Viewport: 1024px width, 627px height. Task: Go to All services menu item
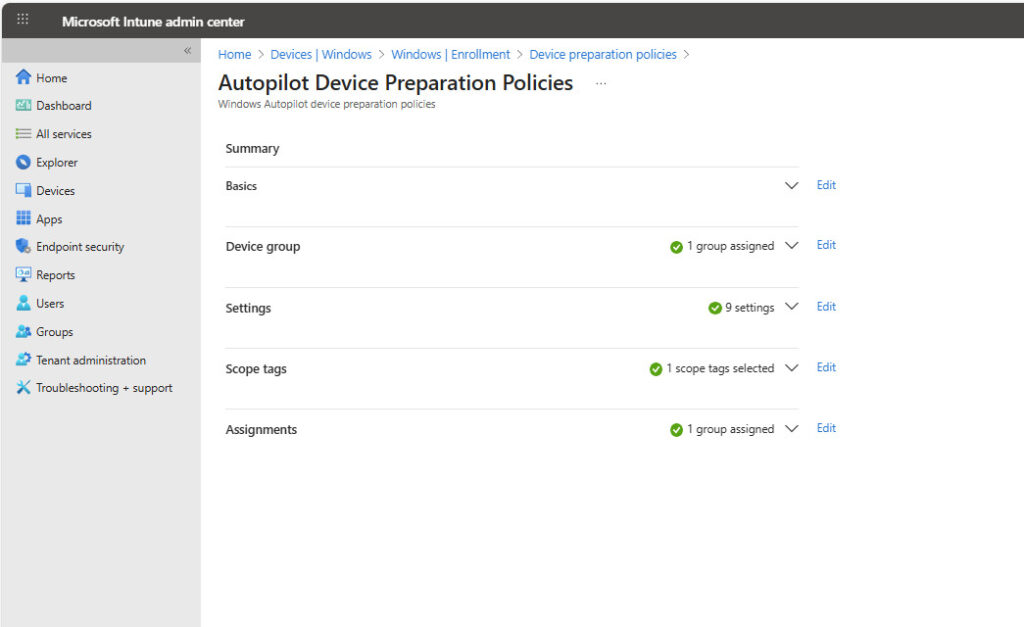point(63,134)
